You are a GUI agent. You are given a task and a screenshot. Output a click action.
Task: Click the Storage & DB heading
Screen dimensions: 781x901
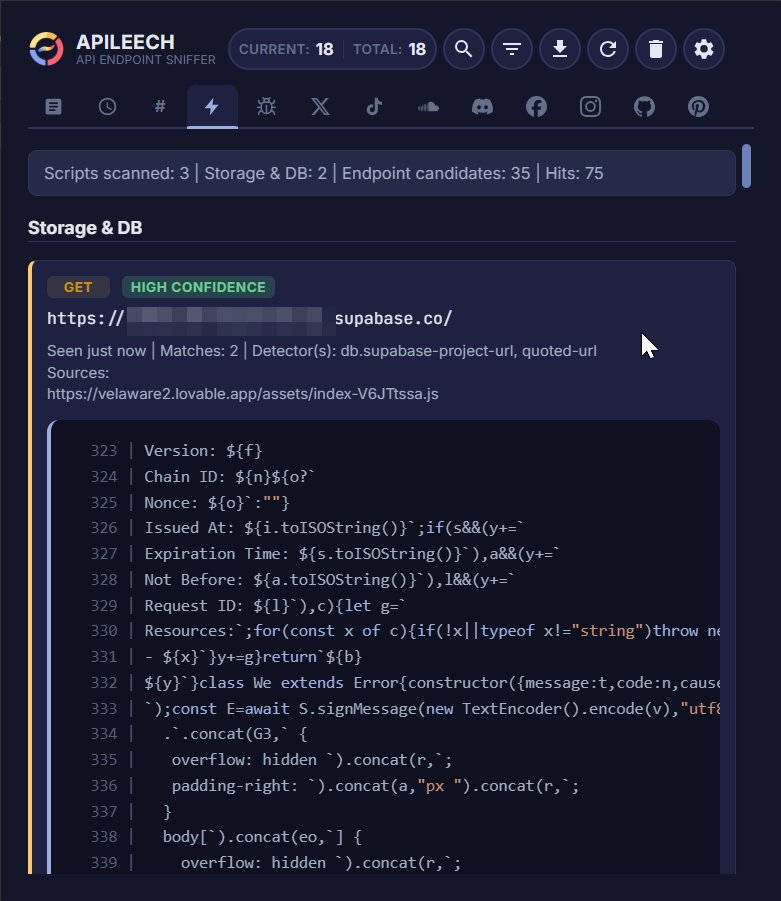coord(85,228)
